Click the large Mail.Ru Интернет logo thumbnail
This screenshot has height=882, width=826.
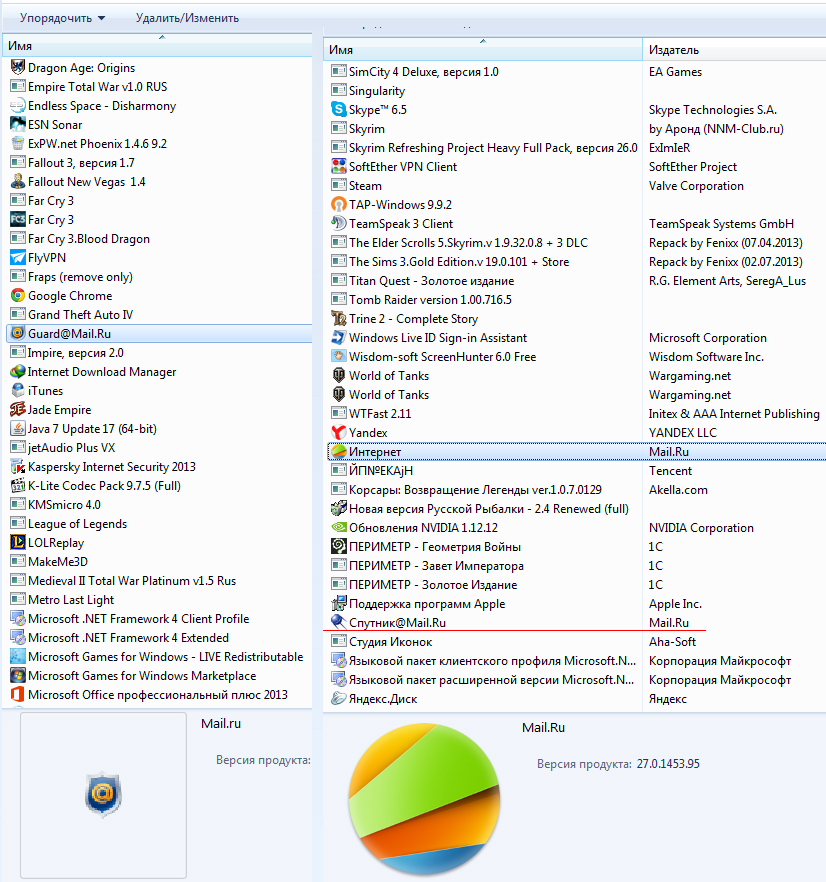tap(424, 799)
